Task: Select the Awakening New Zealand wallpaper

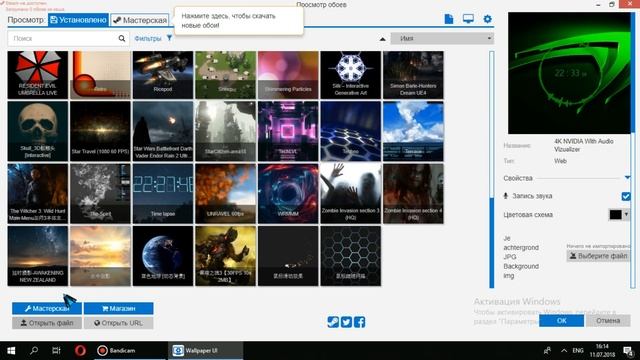Action: [x=38, y=256]
